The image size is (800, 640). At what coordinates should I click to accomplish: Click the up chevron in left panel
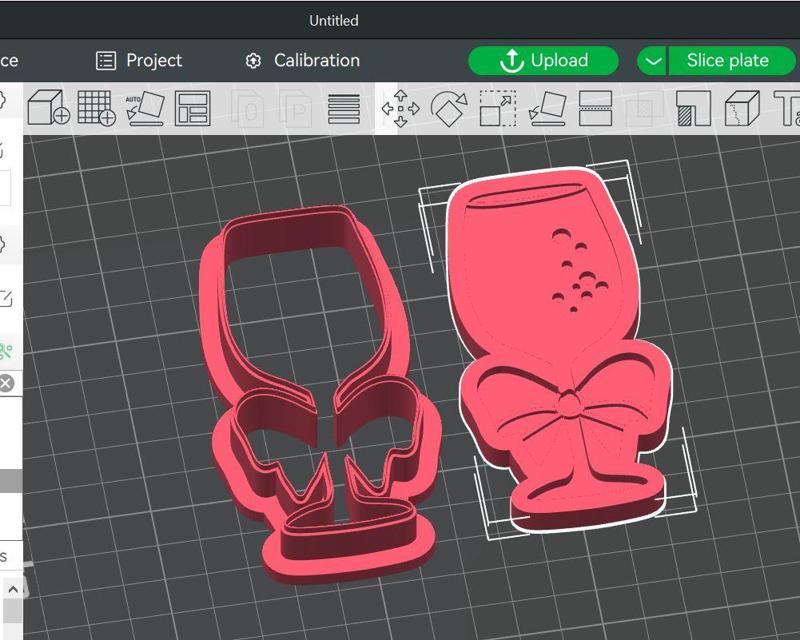tap(13, 590)
